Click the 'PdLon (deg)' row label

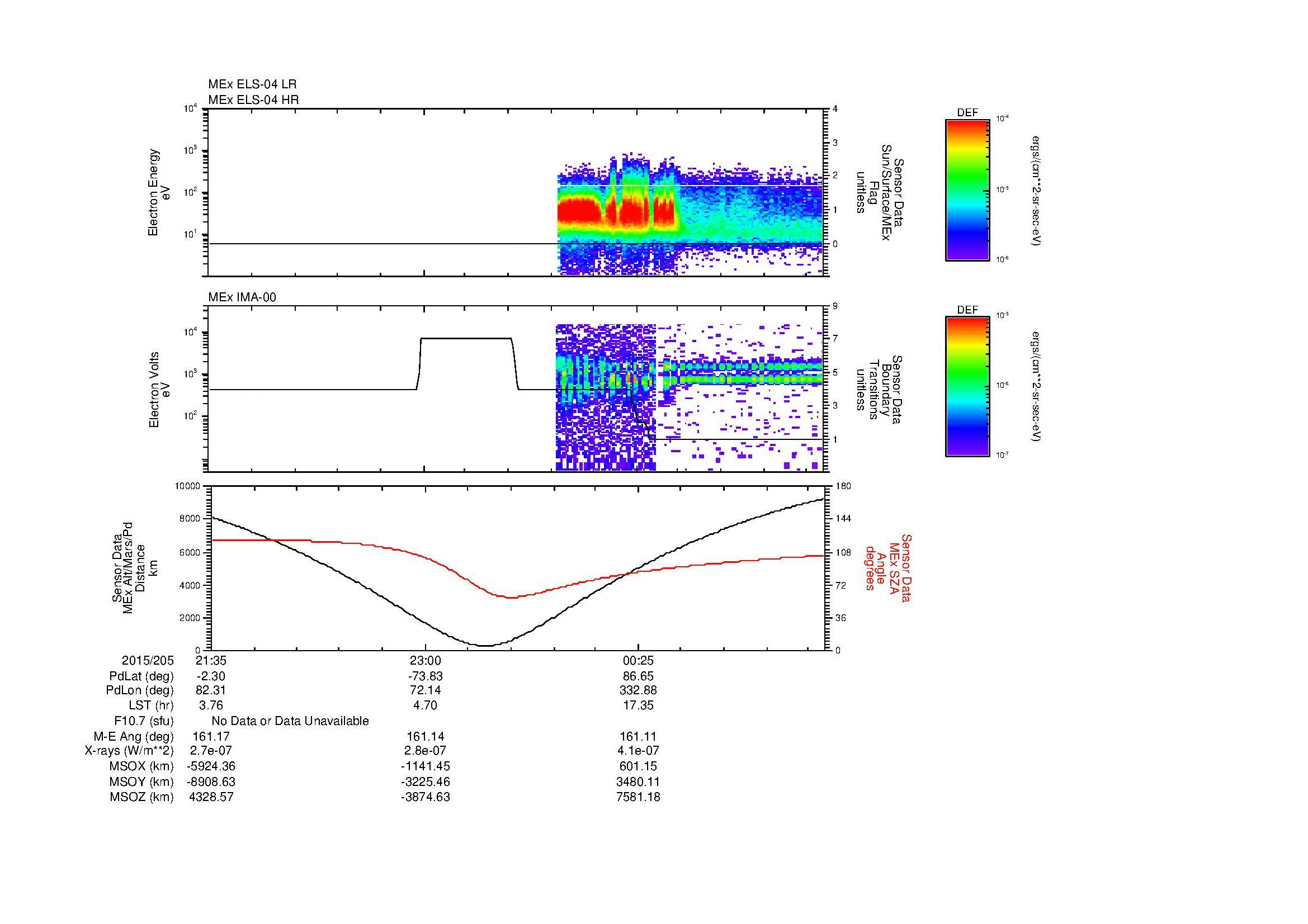[140, 690]
